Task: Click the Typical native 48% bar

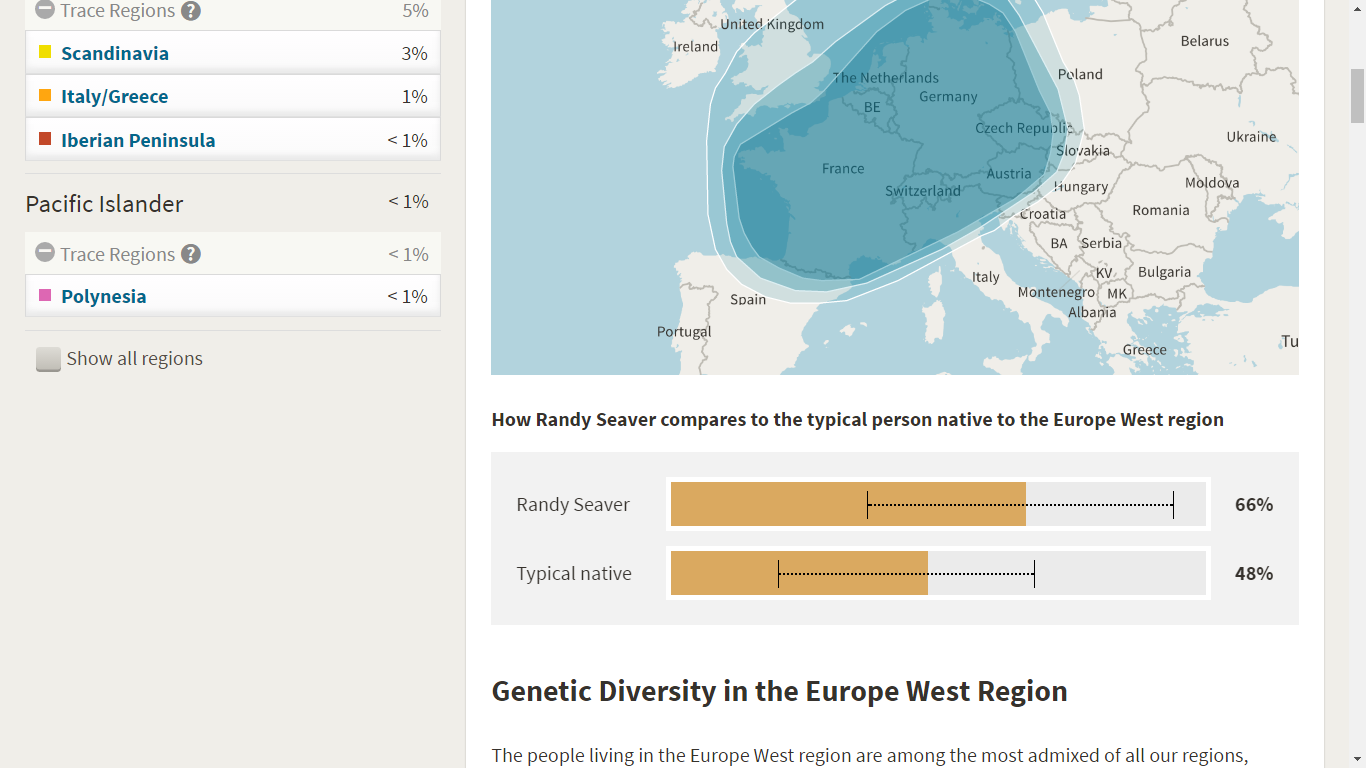Action: point(800,573)
